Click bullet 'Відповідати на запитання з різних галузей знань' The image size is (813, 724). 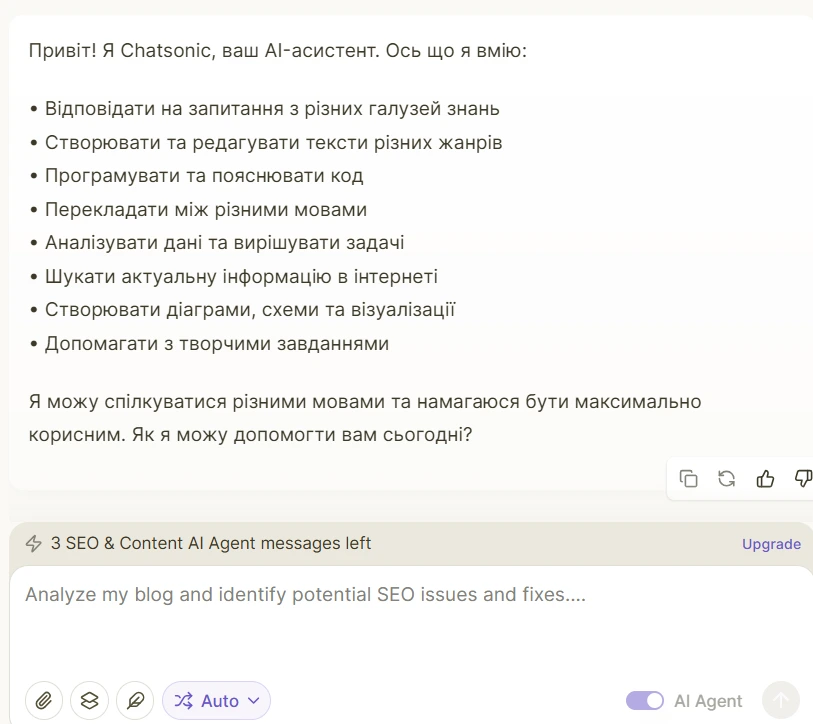272,109
